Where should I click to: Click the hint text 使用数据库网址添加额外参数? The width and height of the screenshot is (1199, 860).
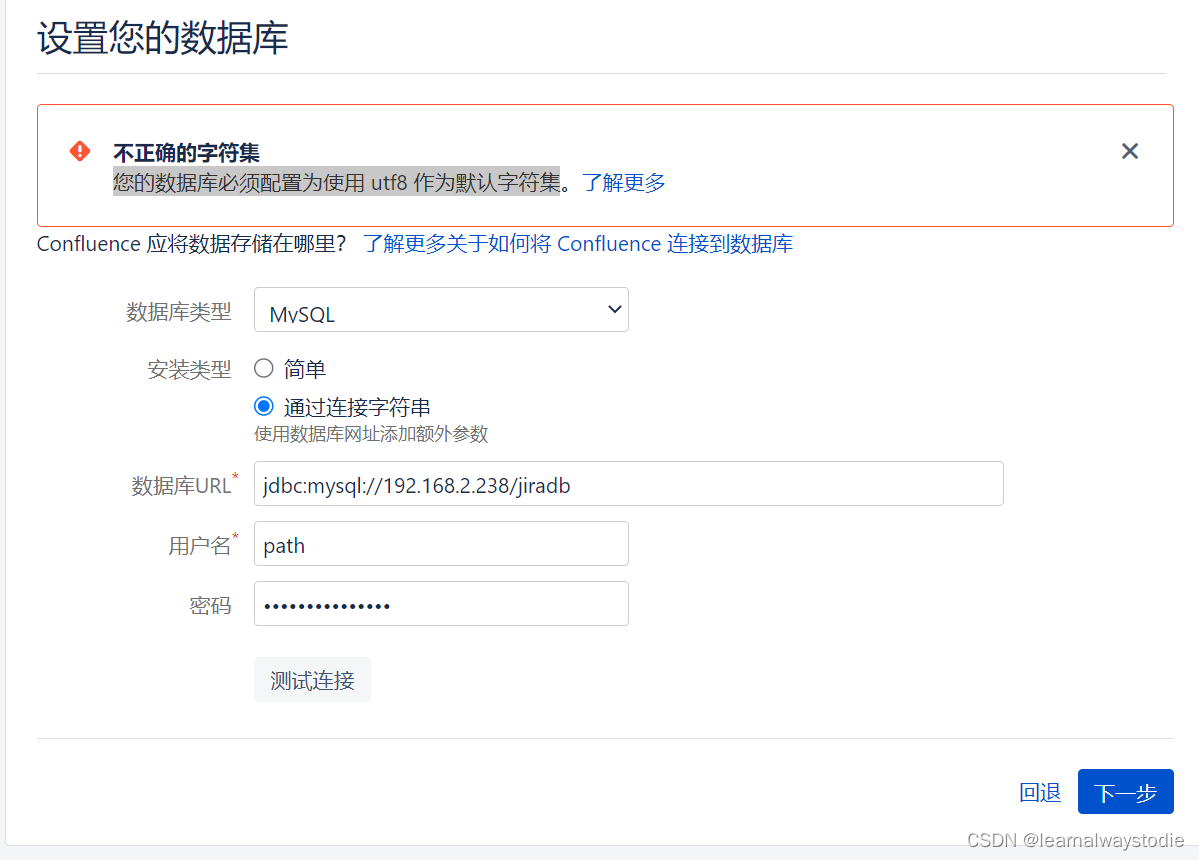[371, 434]
